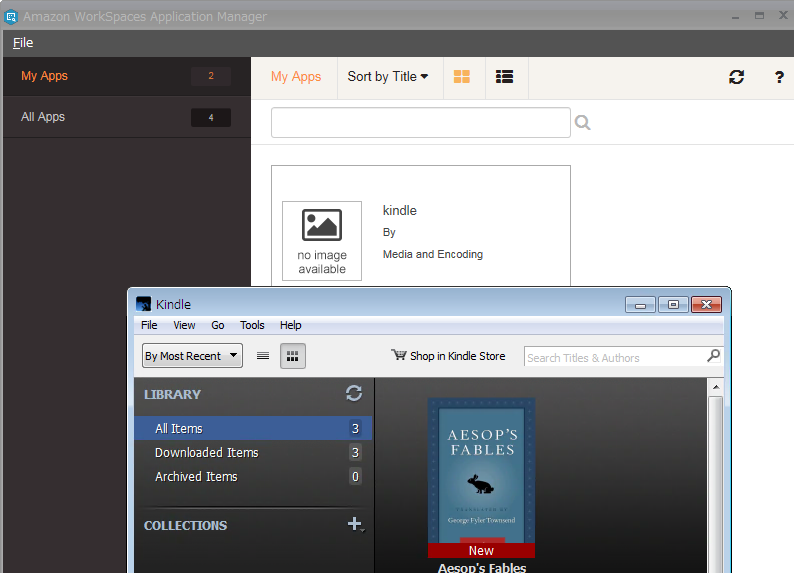Screen dimensions: 794x573
Task: Select All Apps in the left sidebar
Action: 127,117
